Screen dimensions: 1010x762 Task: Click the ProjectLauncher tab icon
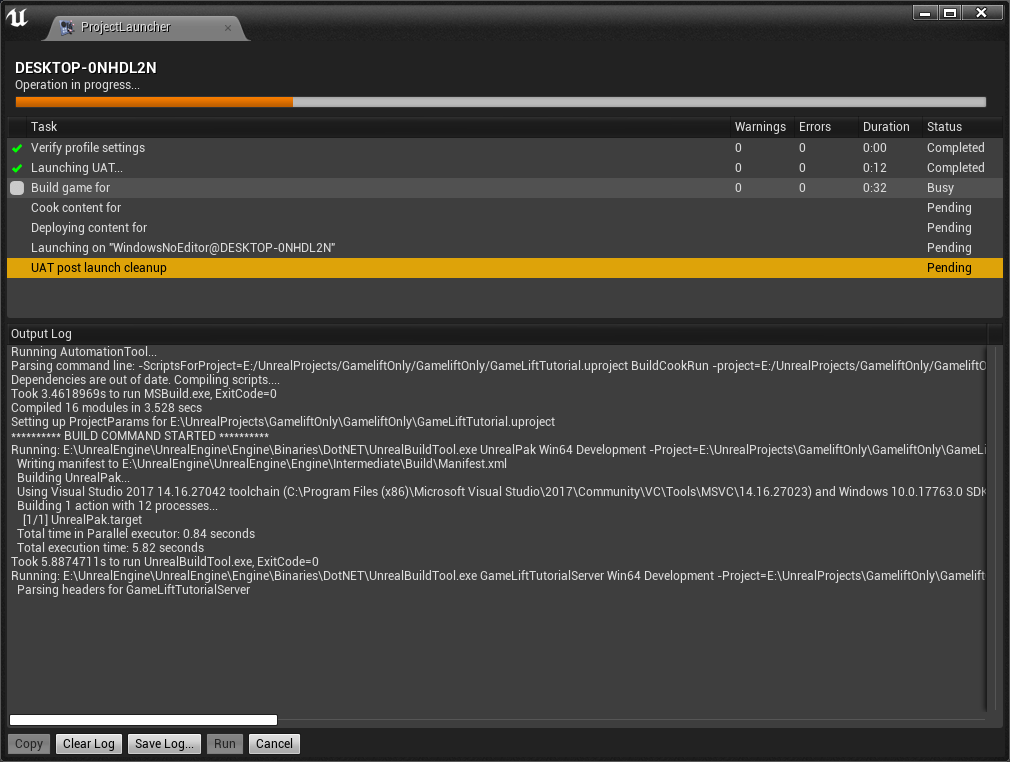pyautogui.click(x=66, y=28)
